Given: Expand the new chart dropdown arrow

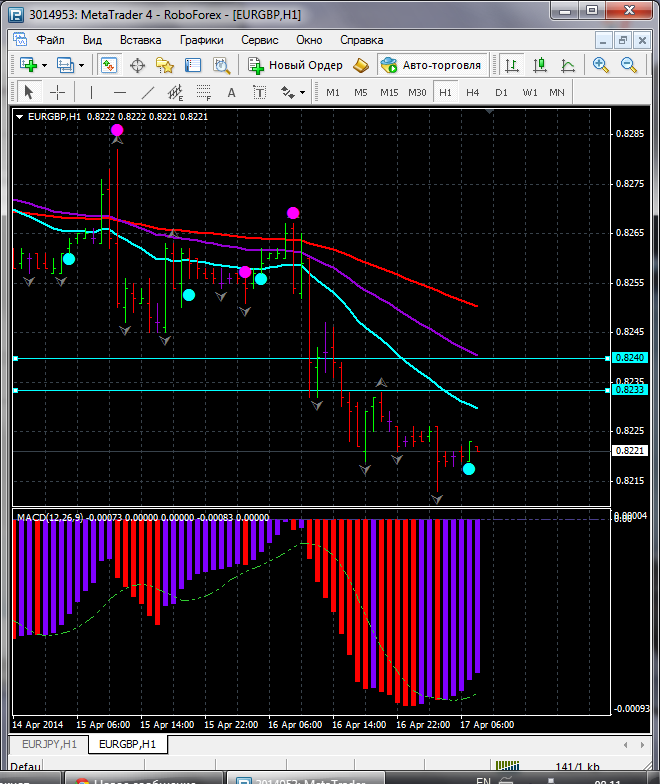Looking at the screenshot, I should point(44,66).
